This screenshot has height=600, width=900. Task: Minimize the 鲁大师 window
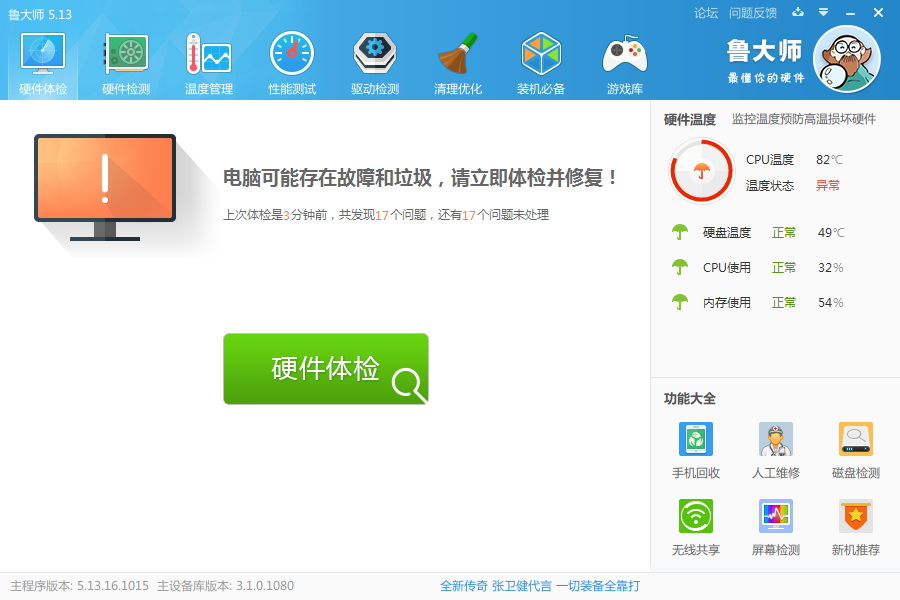pyautogui.click(x=851, y=13)
